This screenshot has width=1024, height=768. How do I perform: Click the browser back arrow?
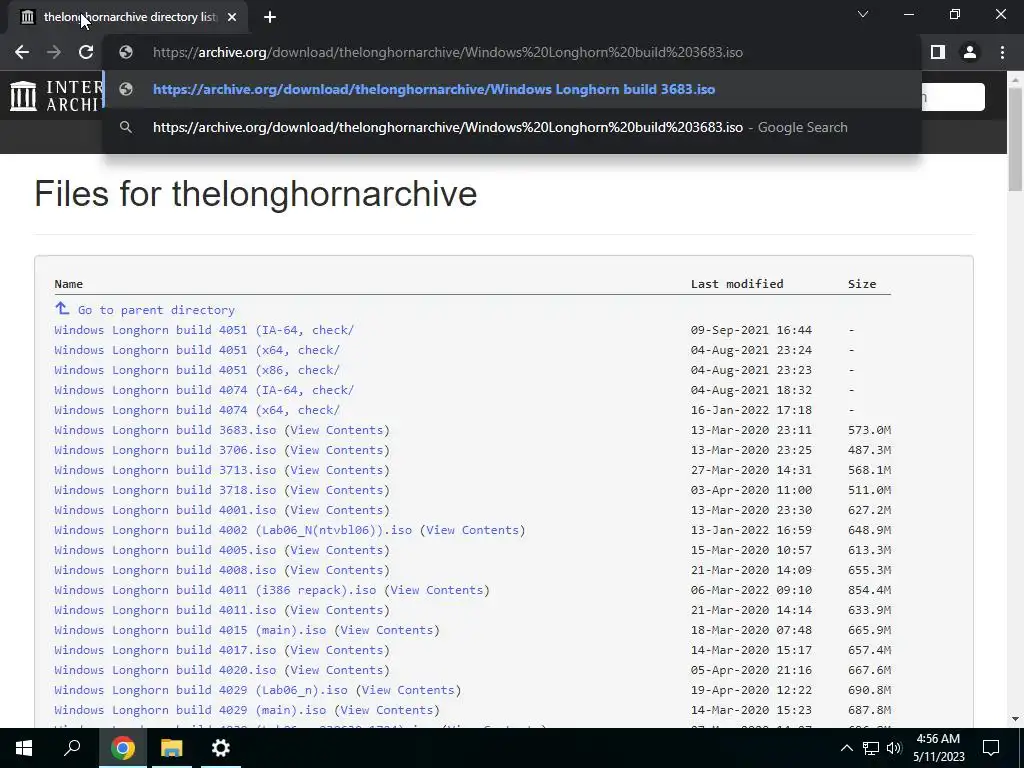point(22,52)
